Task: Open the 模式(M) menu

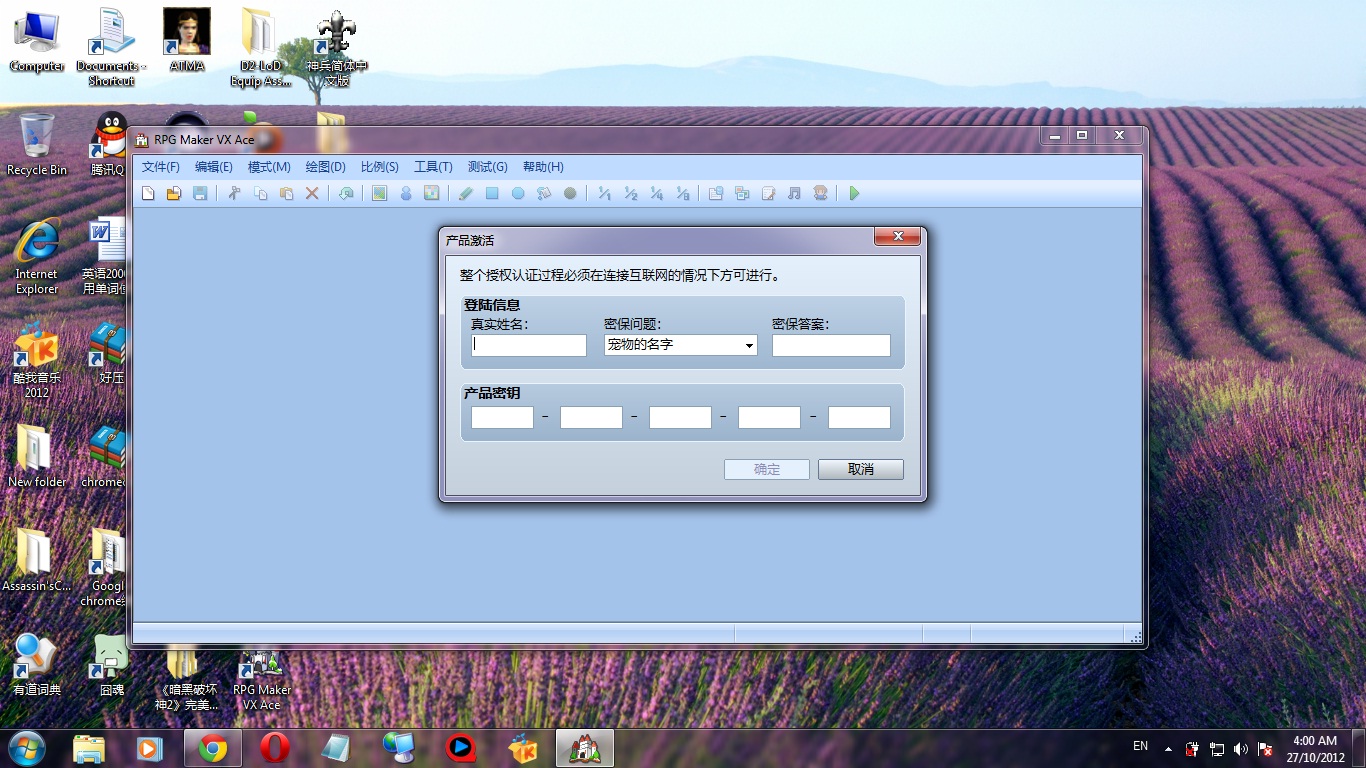Action: click(269, 167)
